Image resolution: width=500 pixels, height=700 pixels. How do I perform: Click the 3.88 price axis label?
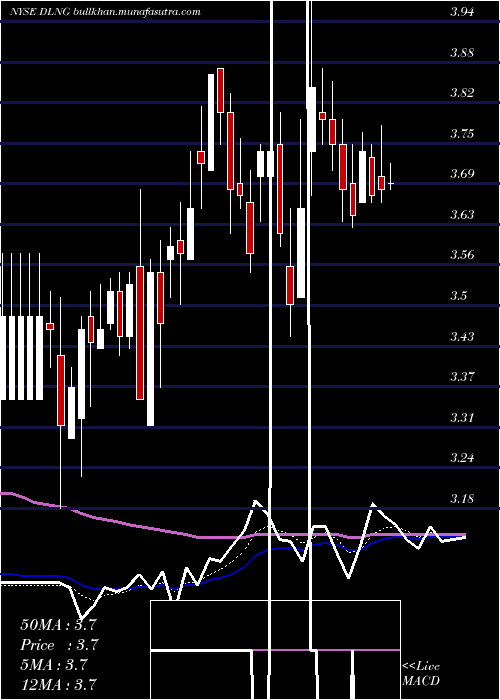point(462,53)
